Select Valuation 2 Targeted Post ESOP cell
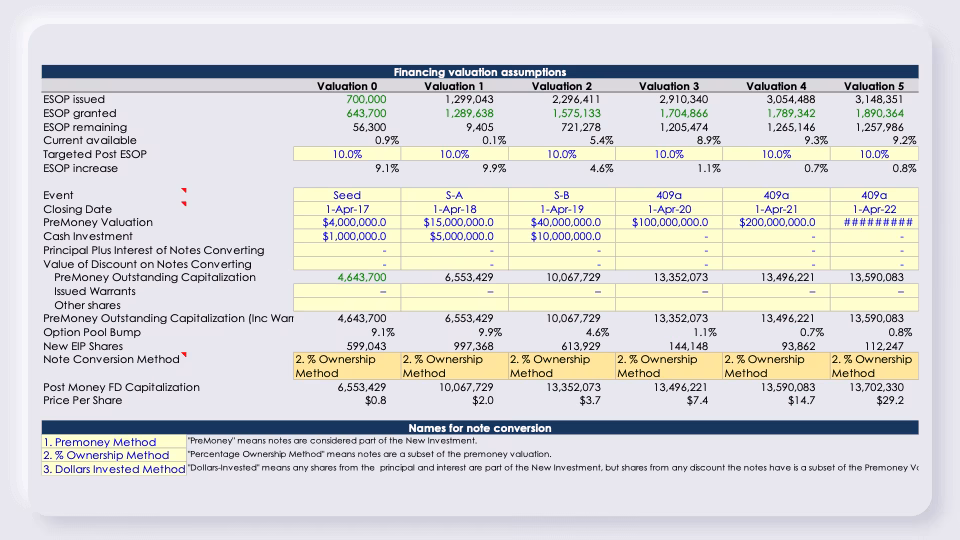 tap(562, 154)
